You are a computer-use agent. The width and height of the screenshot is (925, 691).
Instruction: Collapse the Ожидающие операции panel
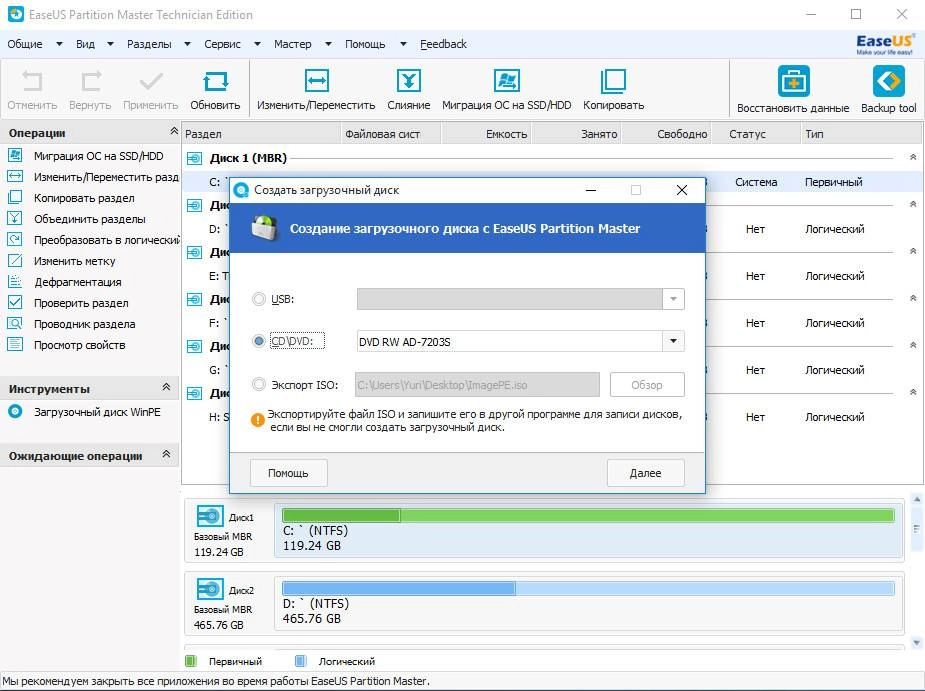(x=166, y=454)
